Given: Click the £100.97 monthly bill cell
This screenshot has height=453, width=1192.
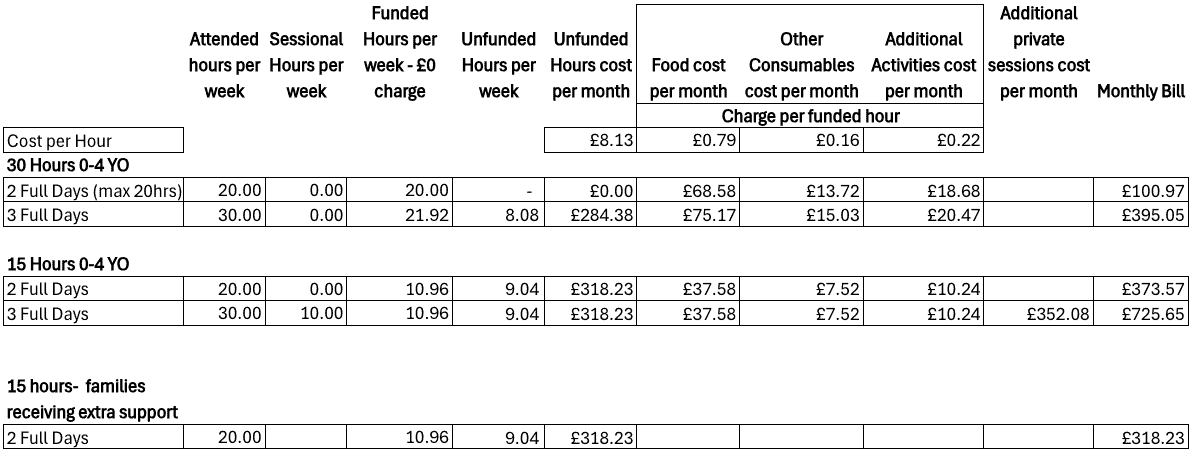Looking at the screenshot, I should (x=1140, y=190).
